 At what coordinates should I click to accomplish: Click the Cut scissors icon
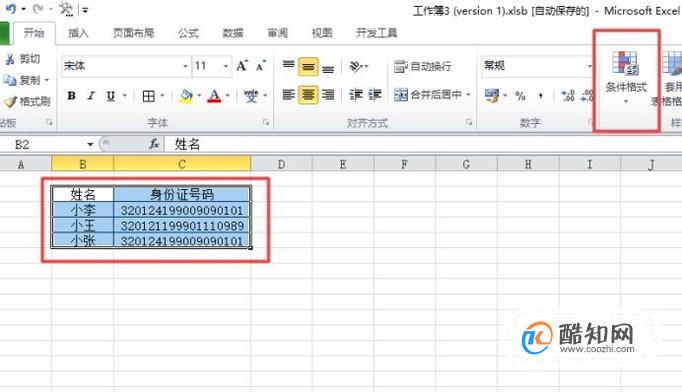pos(10,59)
